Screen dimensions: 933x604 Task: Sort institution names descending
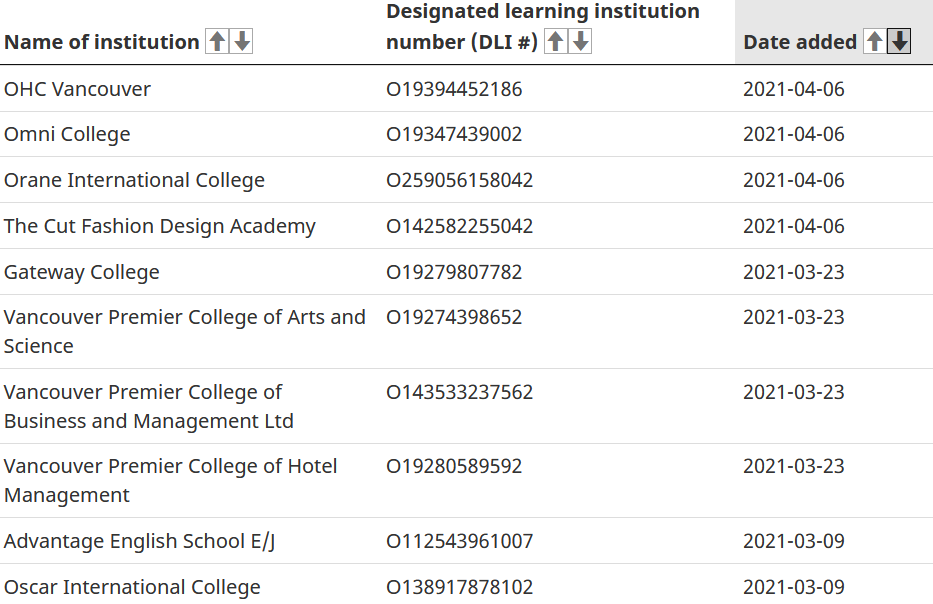tap(241, 42)
